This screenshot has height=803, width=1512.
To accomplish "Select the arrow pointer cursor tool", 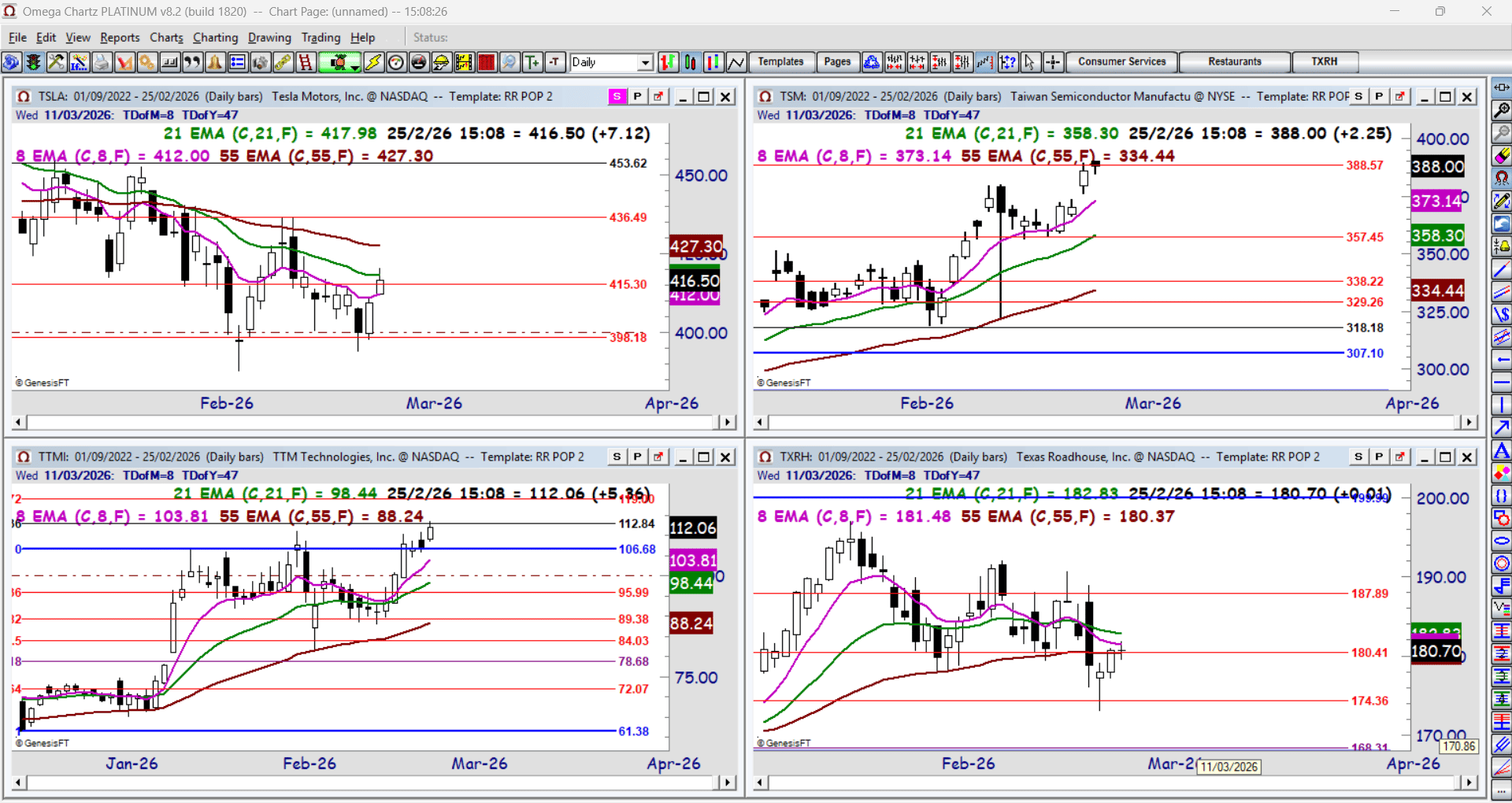I will [x=1030, y=62].
